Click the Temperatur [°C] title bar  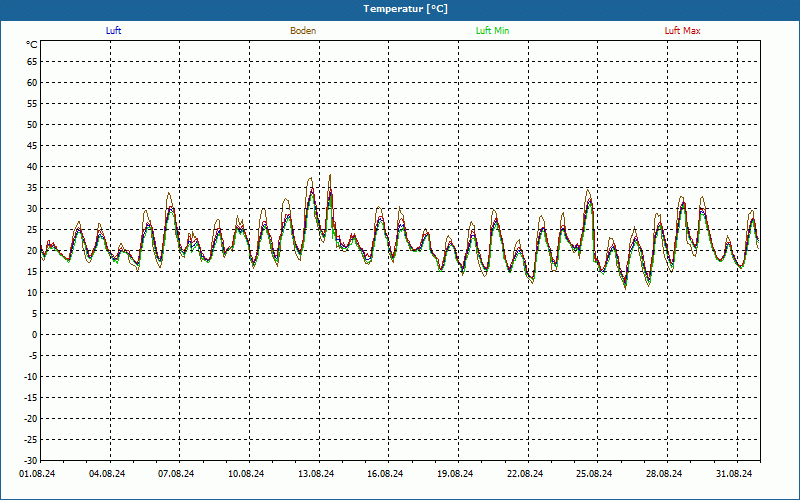400,9
